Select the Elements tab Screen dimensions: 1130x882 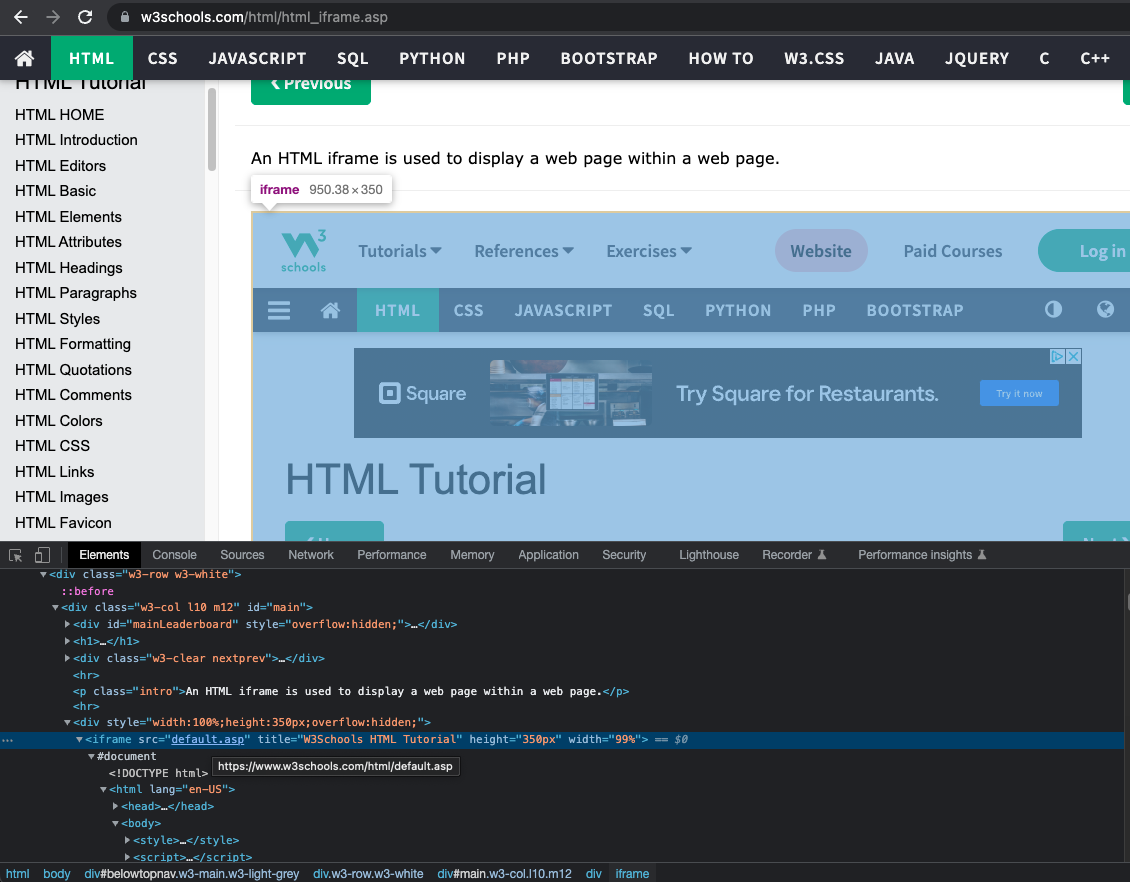[104, 555]
